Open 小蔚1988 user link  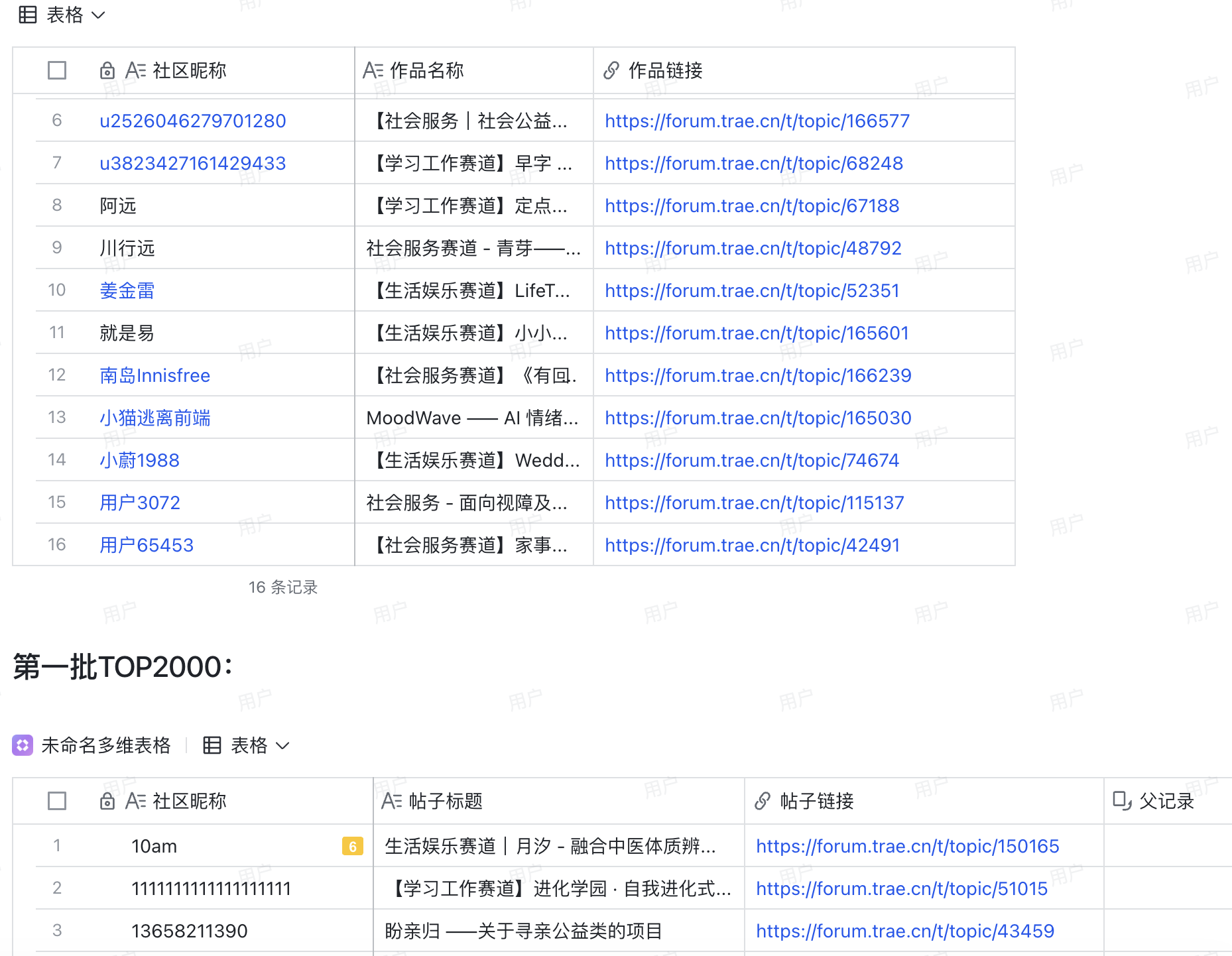[x=140, y=460]
